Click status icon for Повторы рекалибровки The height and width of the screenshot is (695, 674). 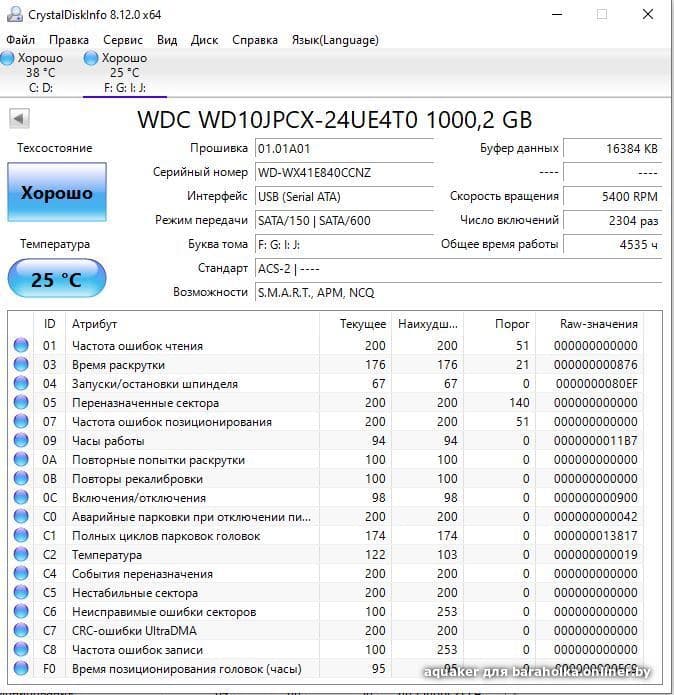pos(21,479)
